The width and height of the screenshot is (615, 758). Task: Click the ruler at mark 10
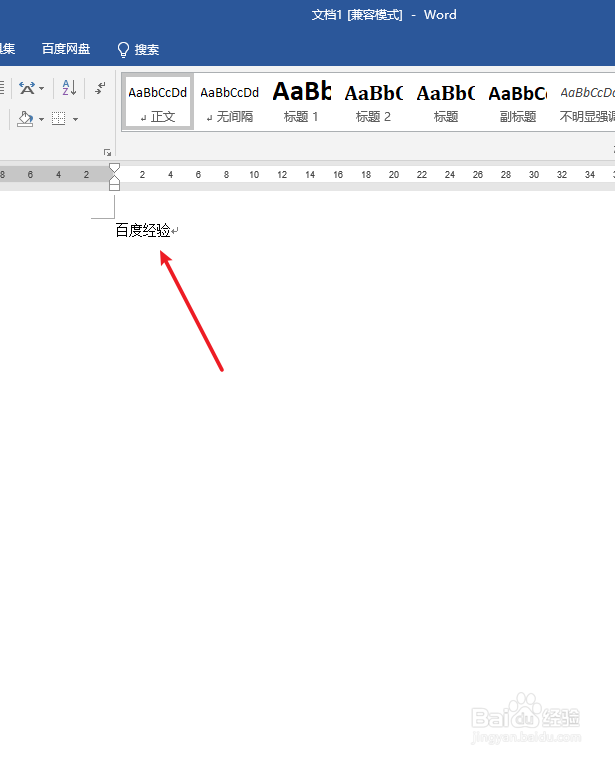coord(254,175)
